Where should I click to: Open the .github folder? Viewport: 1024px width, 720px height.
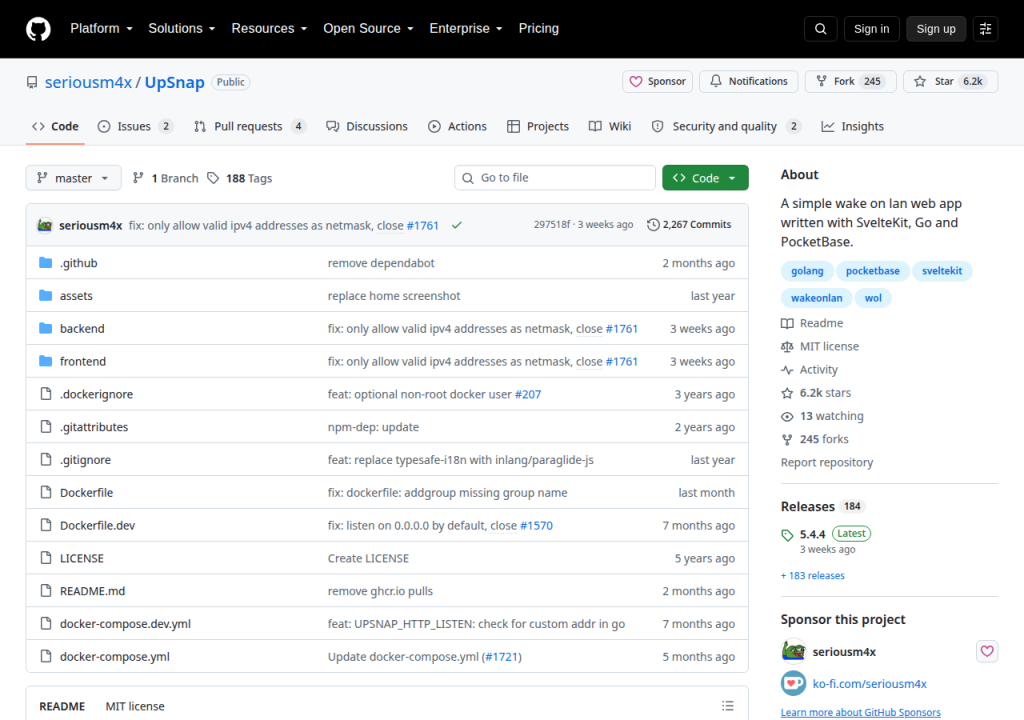[78, 263]
